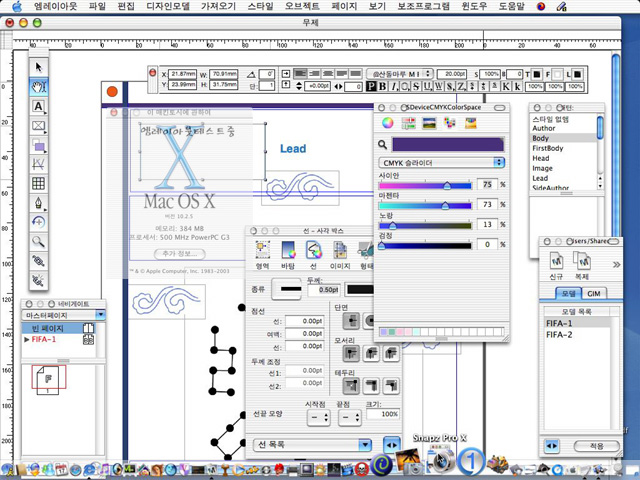
Task: Switch to the GIM tab
Action: [594, 292]
